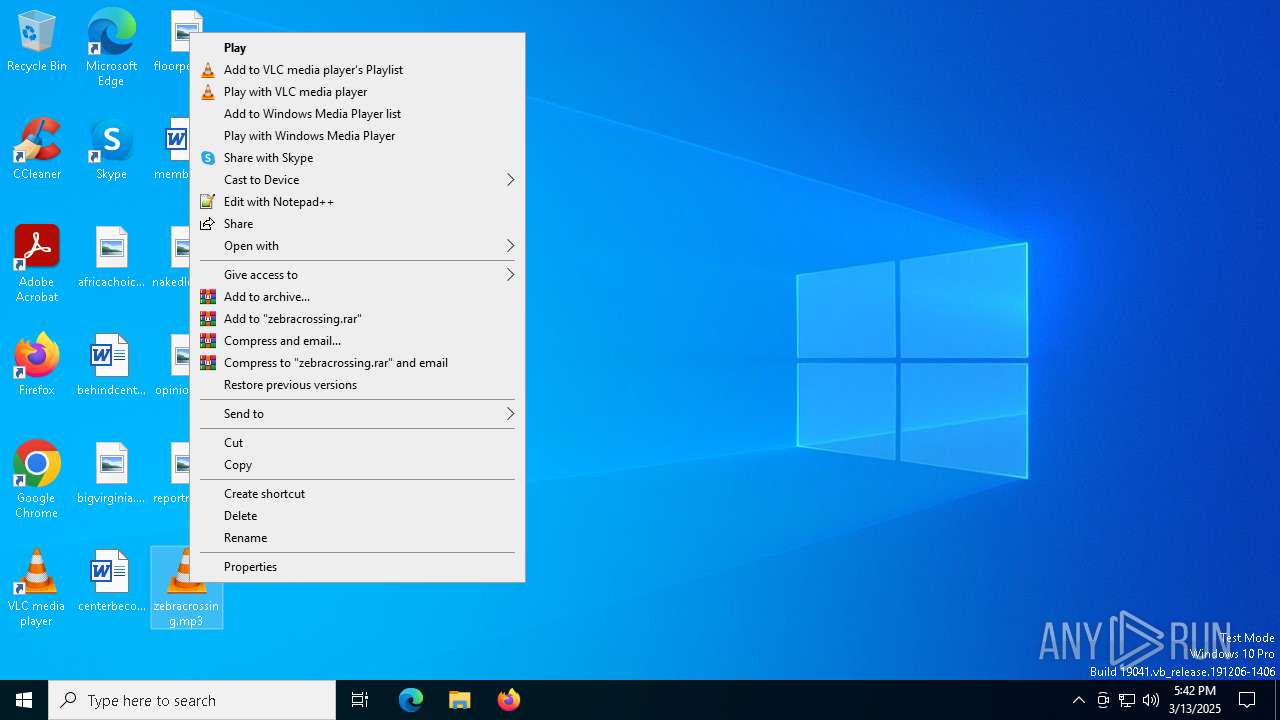Show hidden system tray icons

1078,700
